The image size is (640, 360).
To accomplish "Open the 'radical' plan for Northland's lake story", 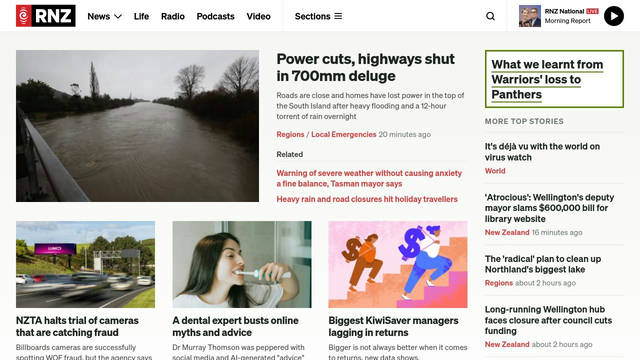I will pos(543,264).
